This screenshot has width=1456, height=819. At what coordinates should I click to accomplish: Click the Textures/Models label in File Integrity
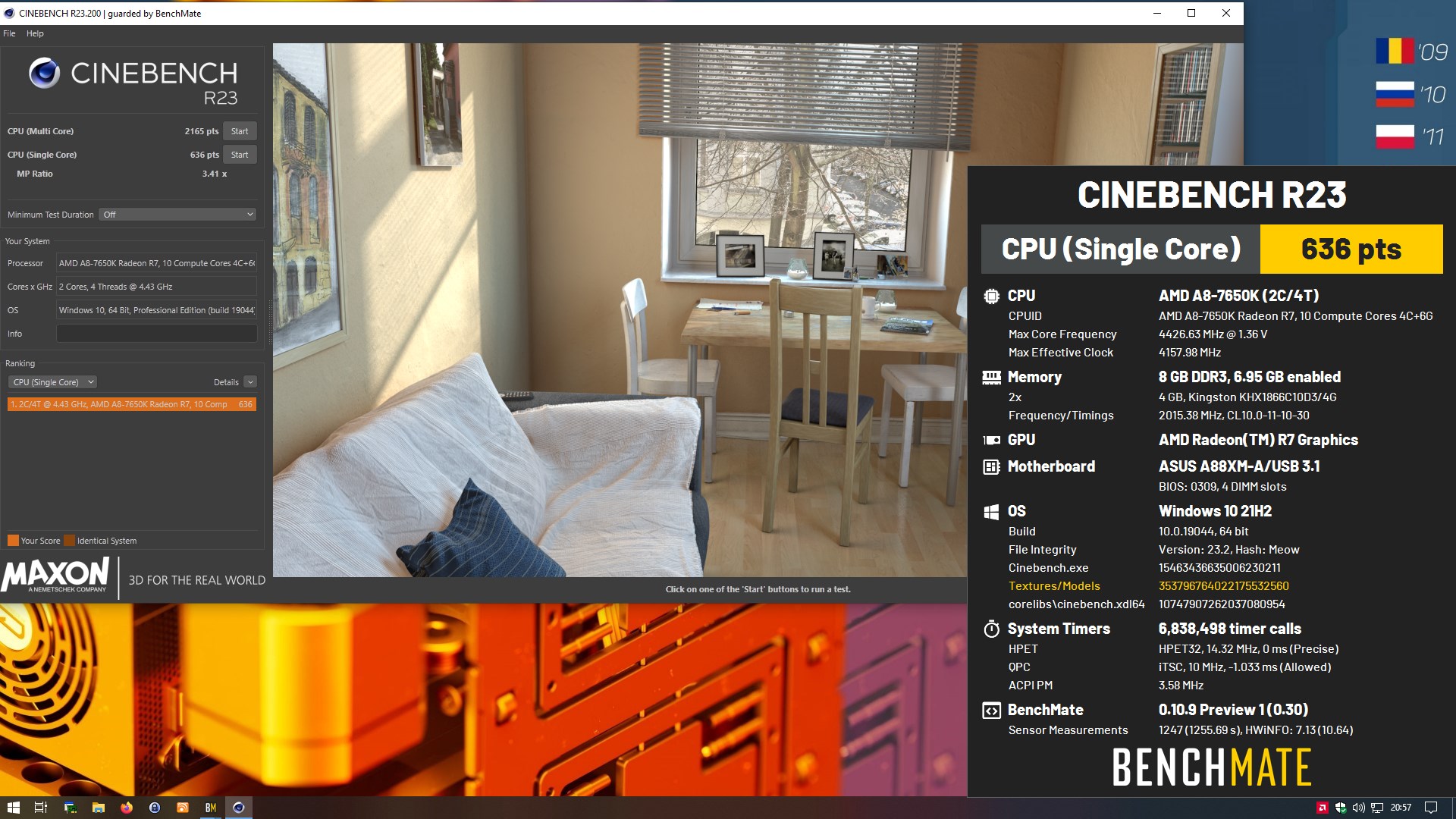pos(1054,586)
